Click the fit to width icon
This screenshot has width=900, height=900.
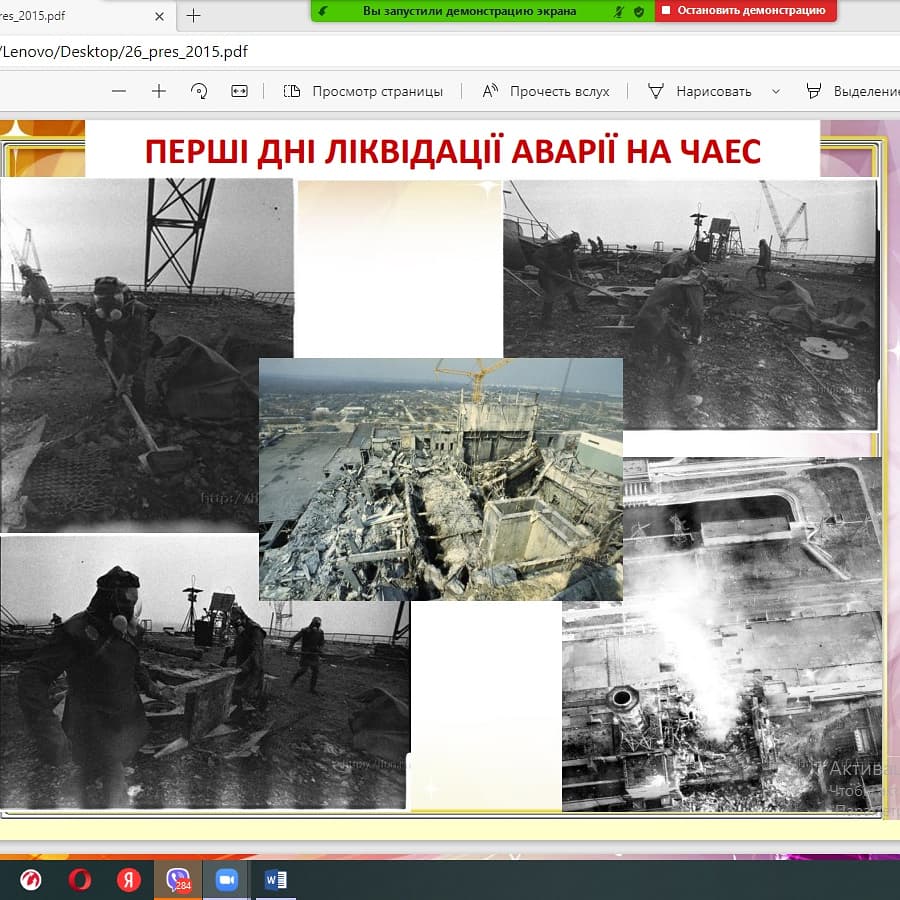pyautogui.click(x=239, y=91)
